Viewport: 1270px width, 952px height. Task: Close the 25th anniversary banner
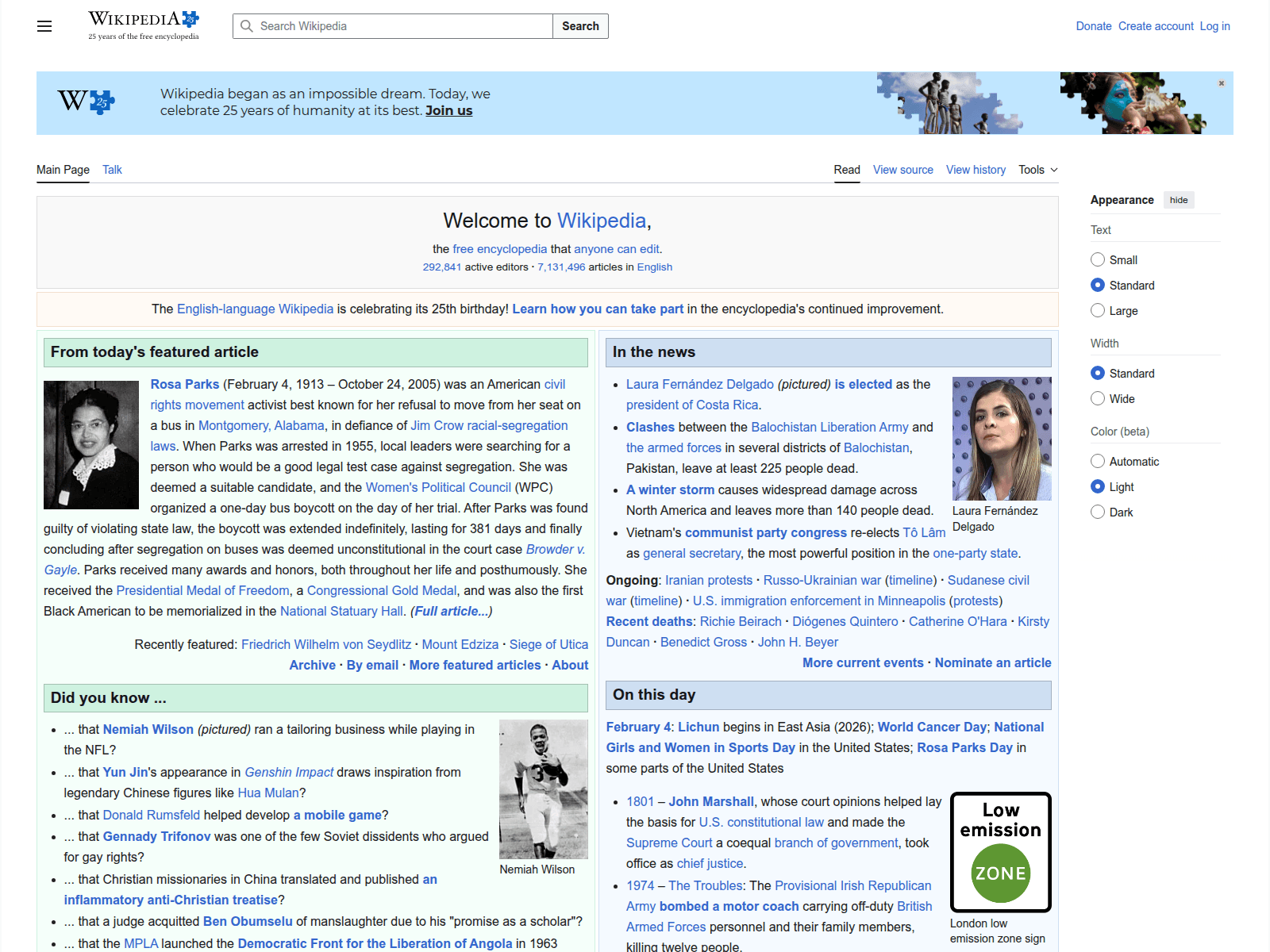[1222, 83]
